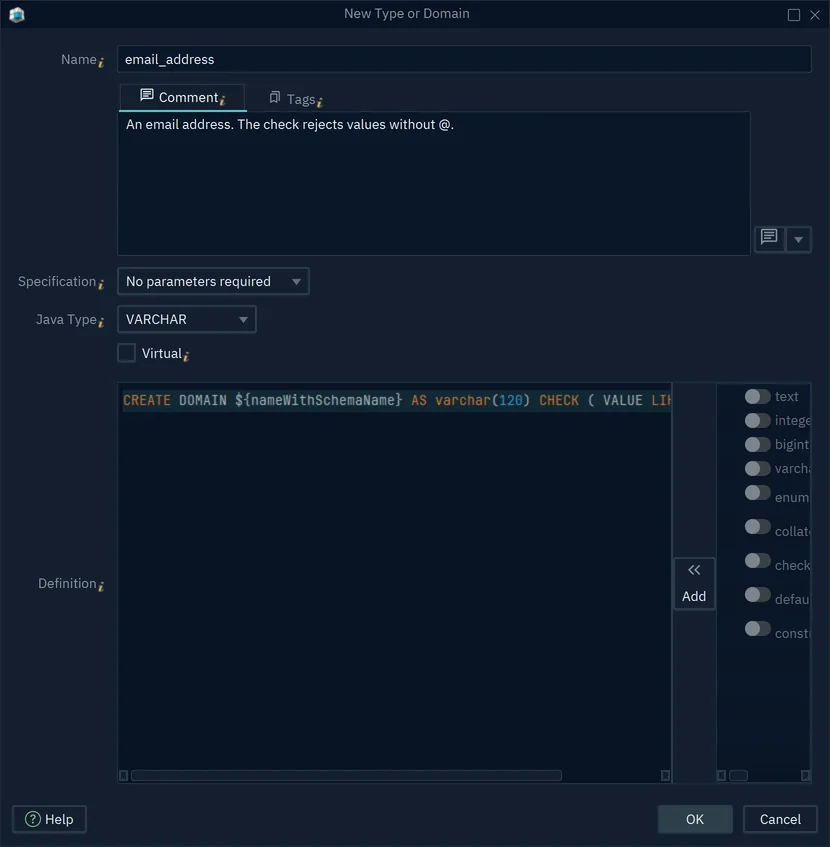The image size is (830, 847).
Task: Click the templates list horizontal scrollbar thumb
Action: pyautogui.click(x=738, y=776)
